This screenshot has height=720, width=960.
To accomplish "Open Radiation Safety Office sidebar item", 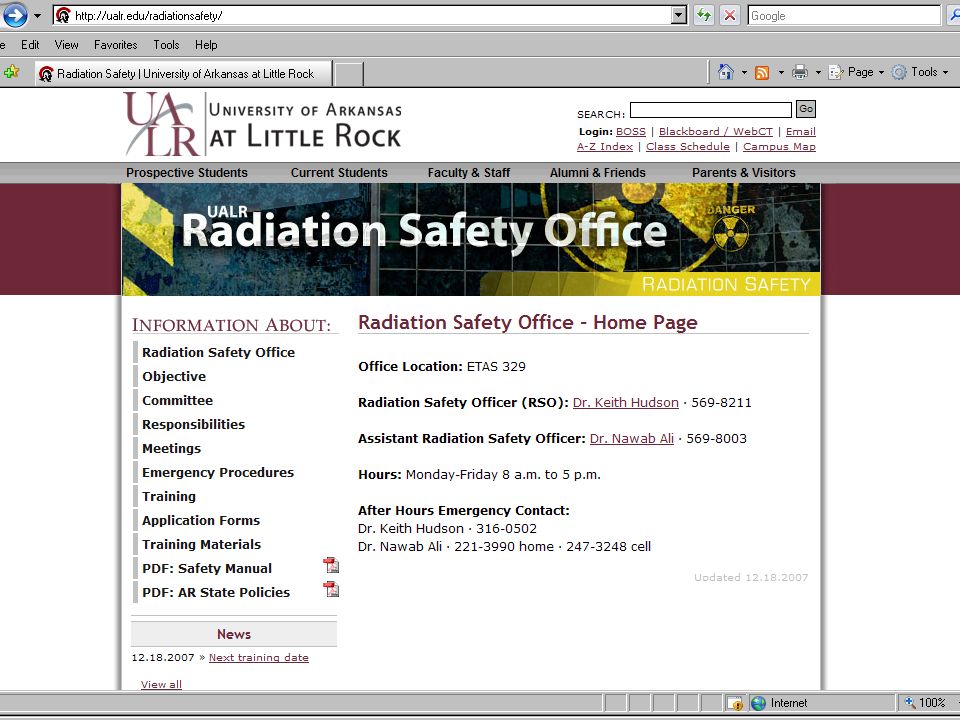I will 219,353.
